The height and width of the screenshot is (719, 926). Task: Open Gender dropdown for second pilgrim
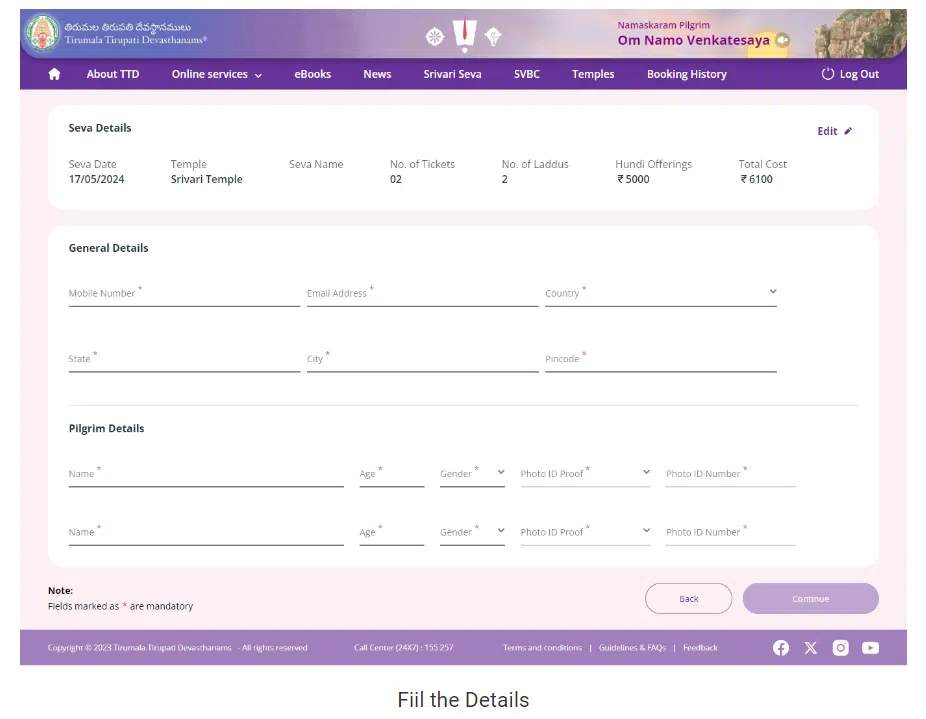click(x=472, y=532)
